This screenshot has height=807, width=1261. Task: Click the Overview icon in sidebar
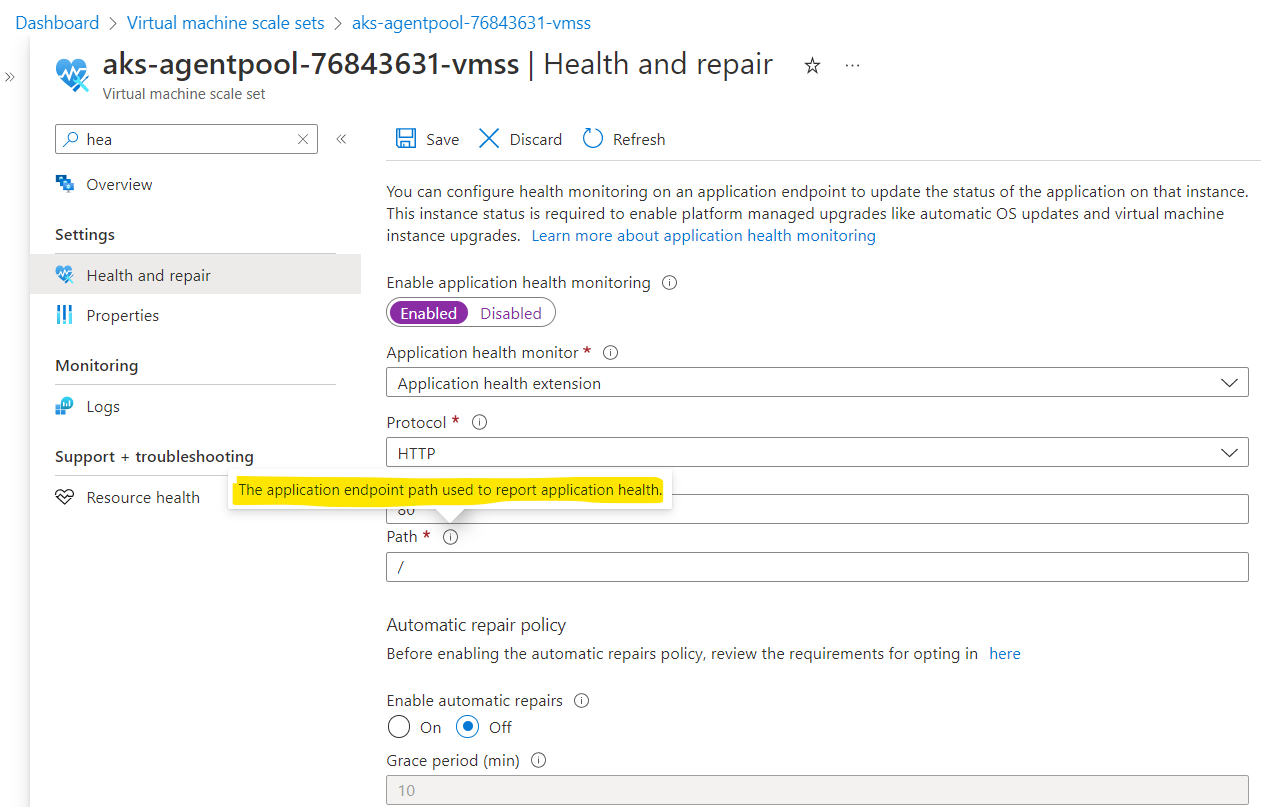(65, 184)
